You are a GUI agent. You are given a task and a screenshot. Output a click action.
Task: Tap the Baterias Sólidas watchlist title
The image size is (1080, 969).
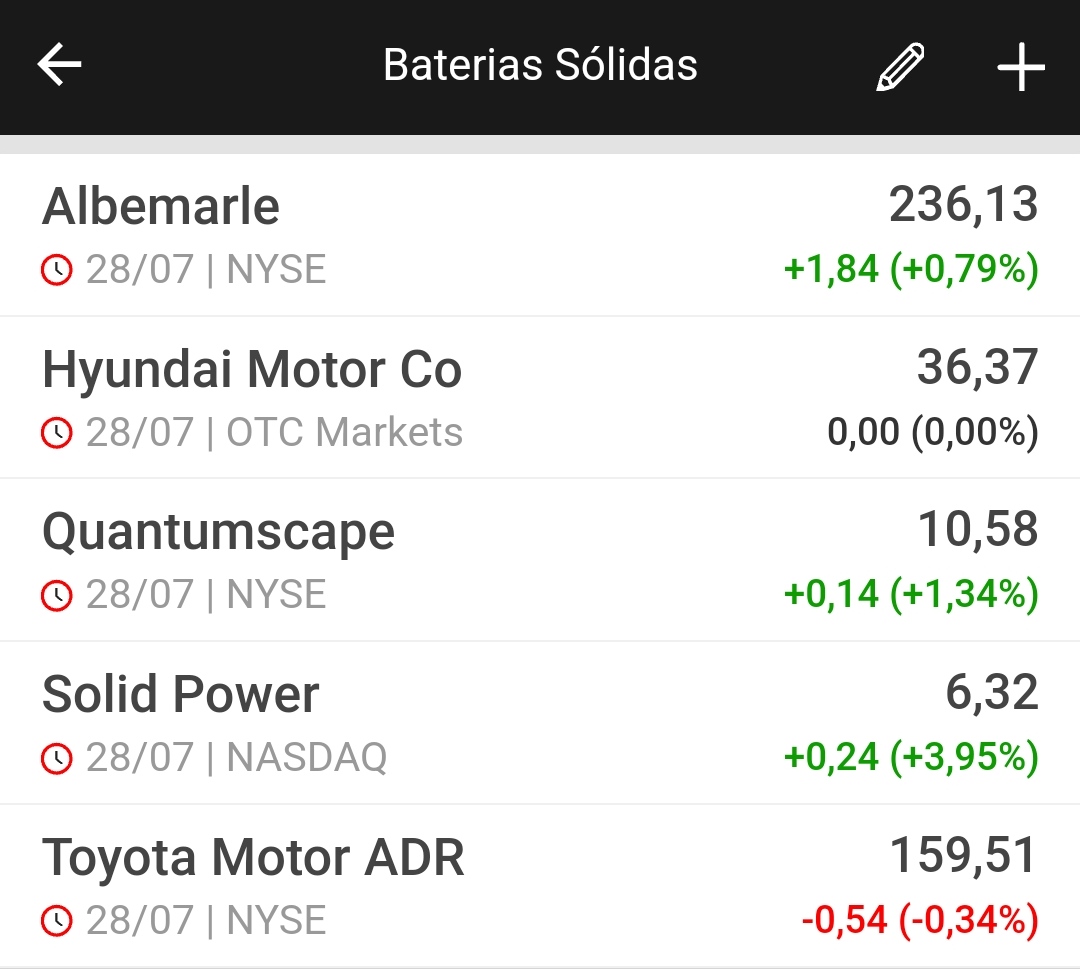tap(540, 66)
